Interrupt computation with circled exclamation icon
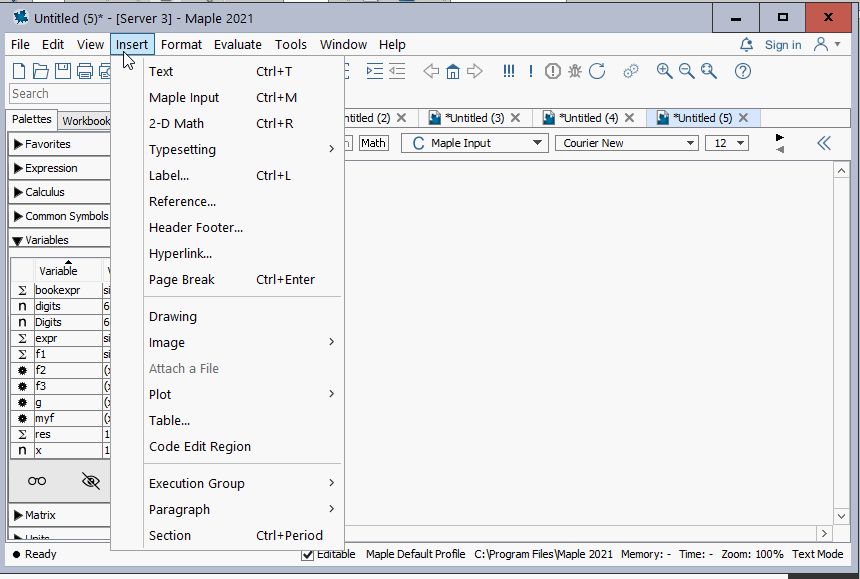 (553, 71)
